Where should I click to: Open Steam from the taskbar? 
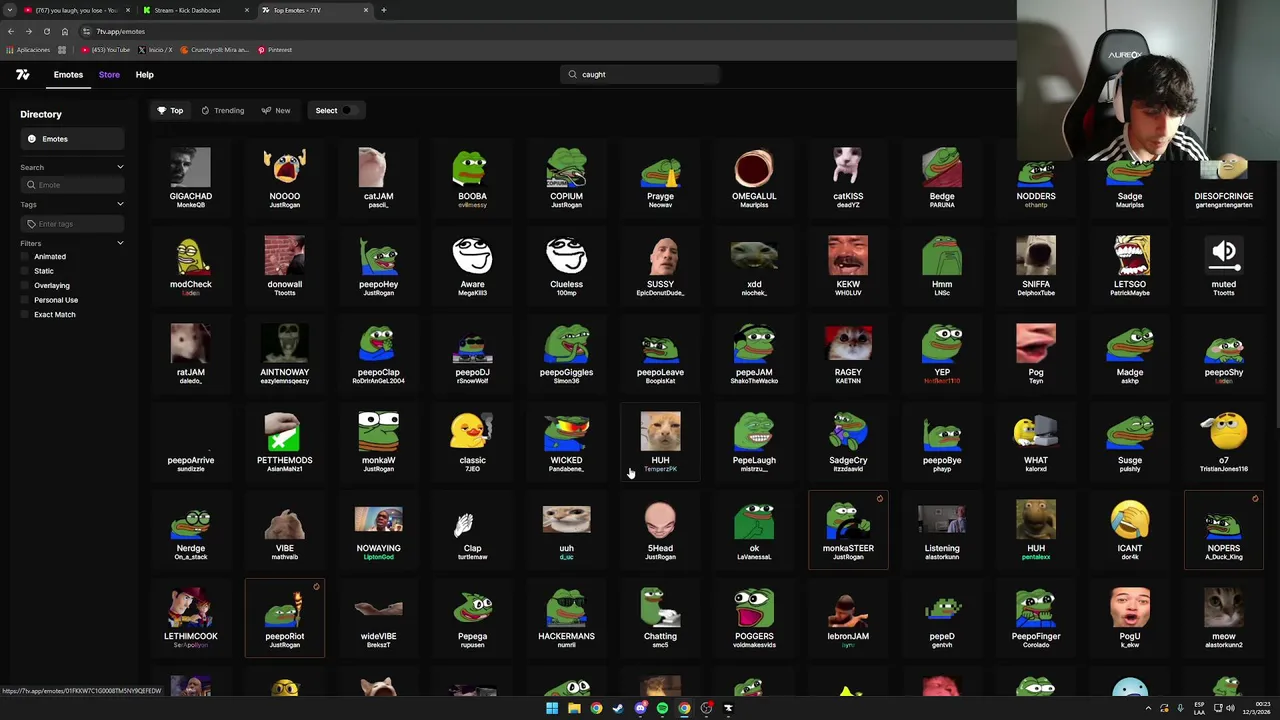click(618, 708)
